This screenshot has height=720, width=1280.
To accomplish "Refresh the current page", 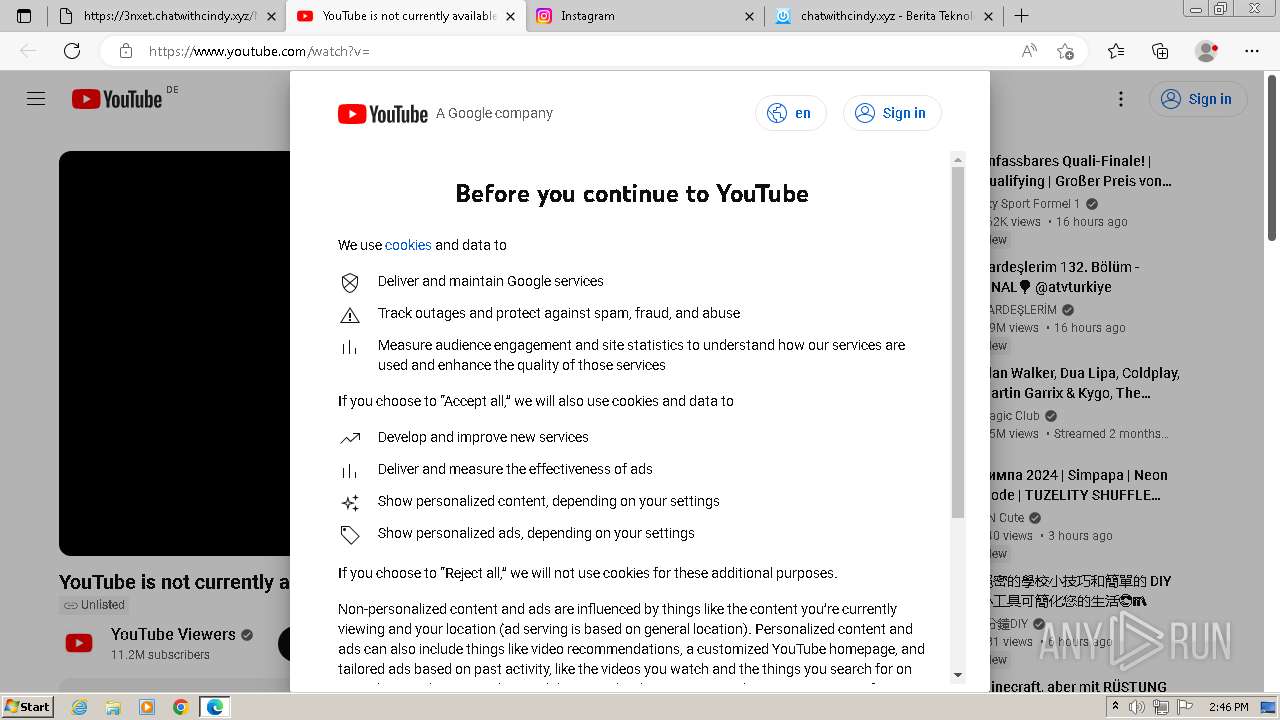I will tap(72, 51).
